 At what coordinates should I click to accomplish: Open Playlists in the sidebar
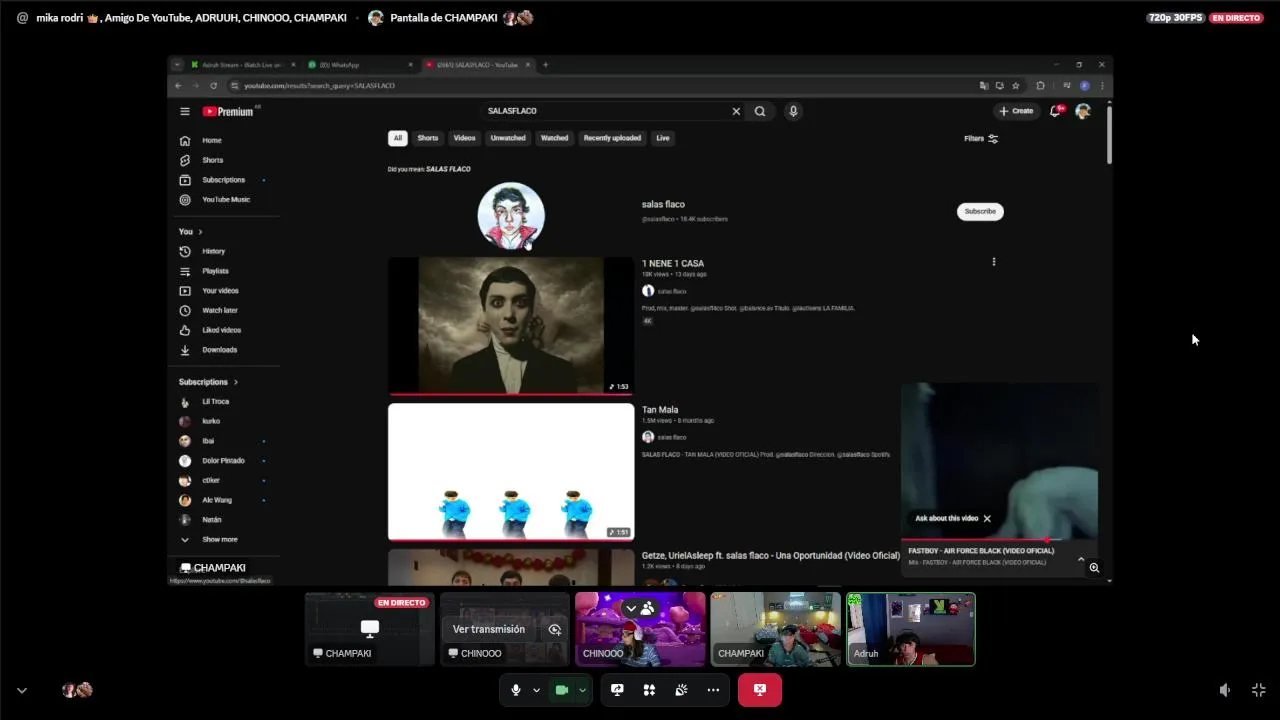point(215,271)
